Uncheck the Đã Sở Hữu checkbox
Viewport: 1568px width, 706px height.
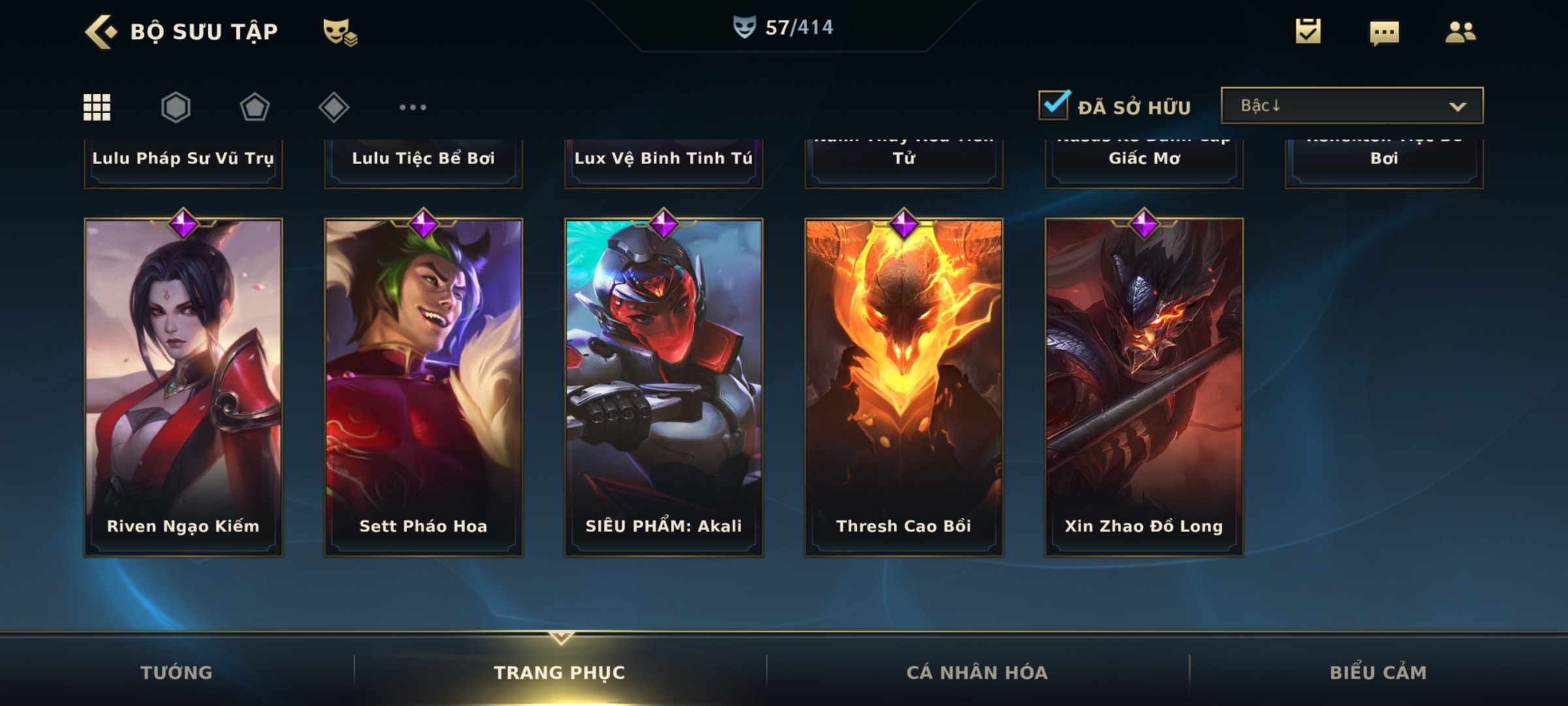pyautogui.click(x=1054, y=105)
